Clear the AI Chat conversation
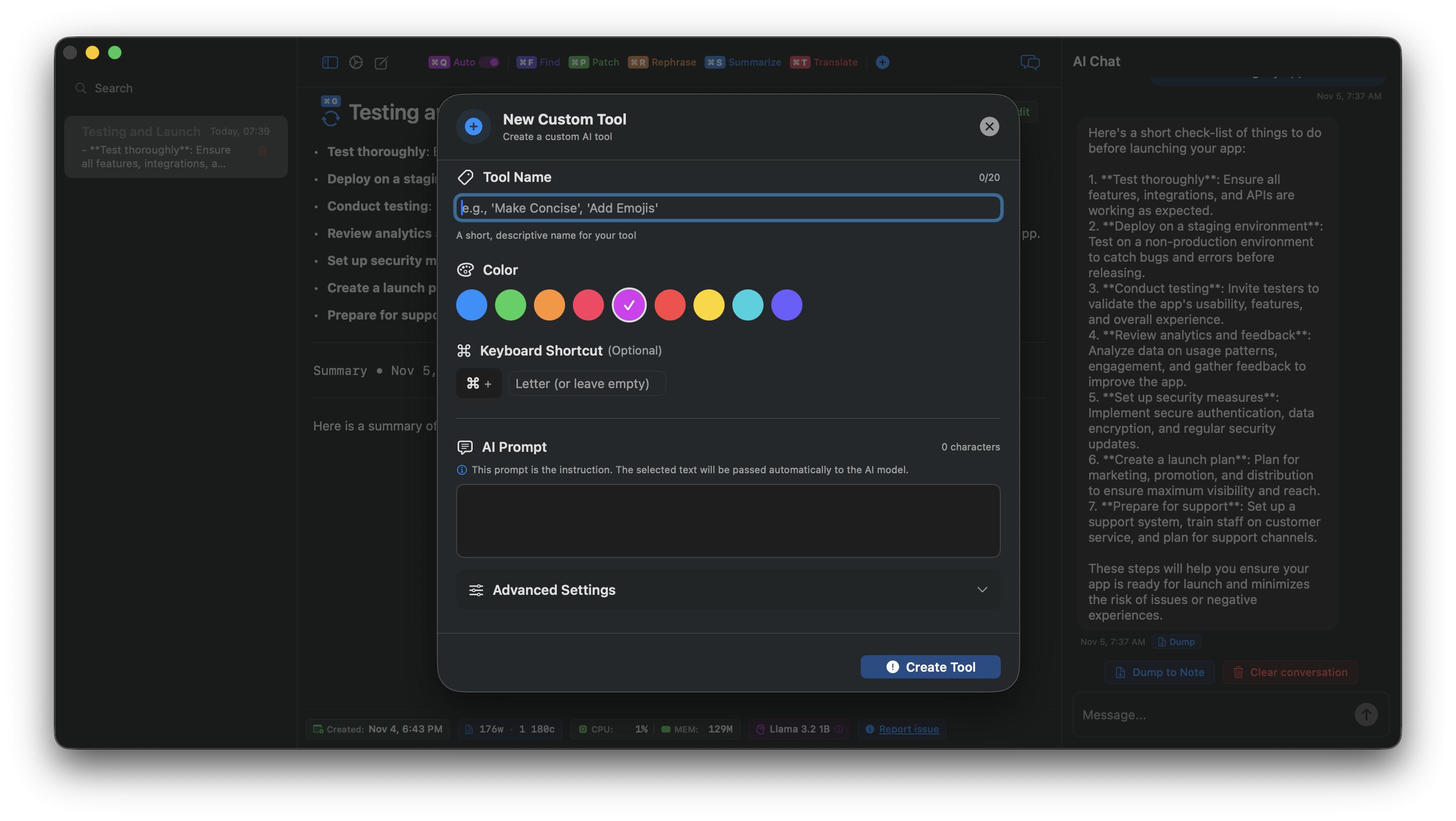 click(1289, 672)
